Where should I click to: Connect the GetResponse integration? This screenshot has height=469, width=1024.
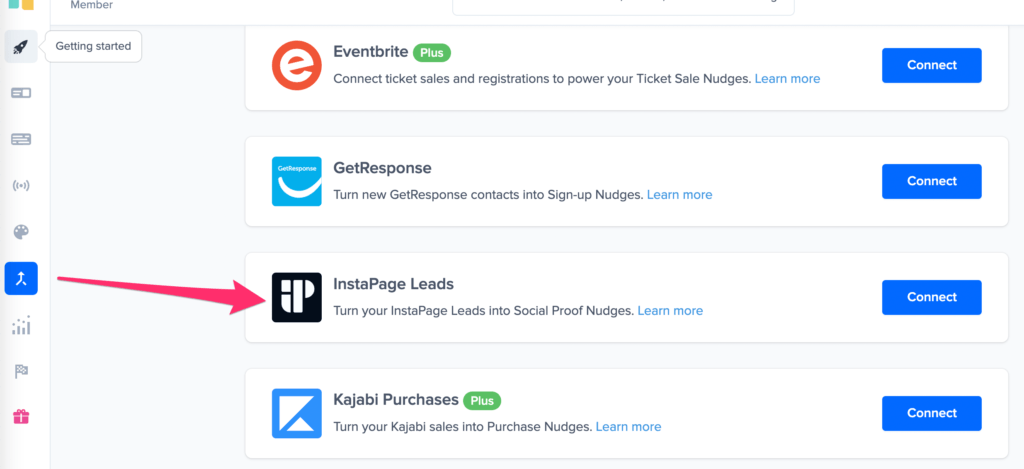pyautogui.click(x=931, y=181)
